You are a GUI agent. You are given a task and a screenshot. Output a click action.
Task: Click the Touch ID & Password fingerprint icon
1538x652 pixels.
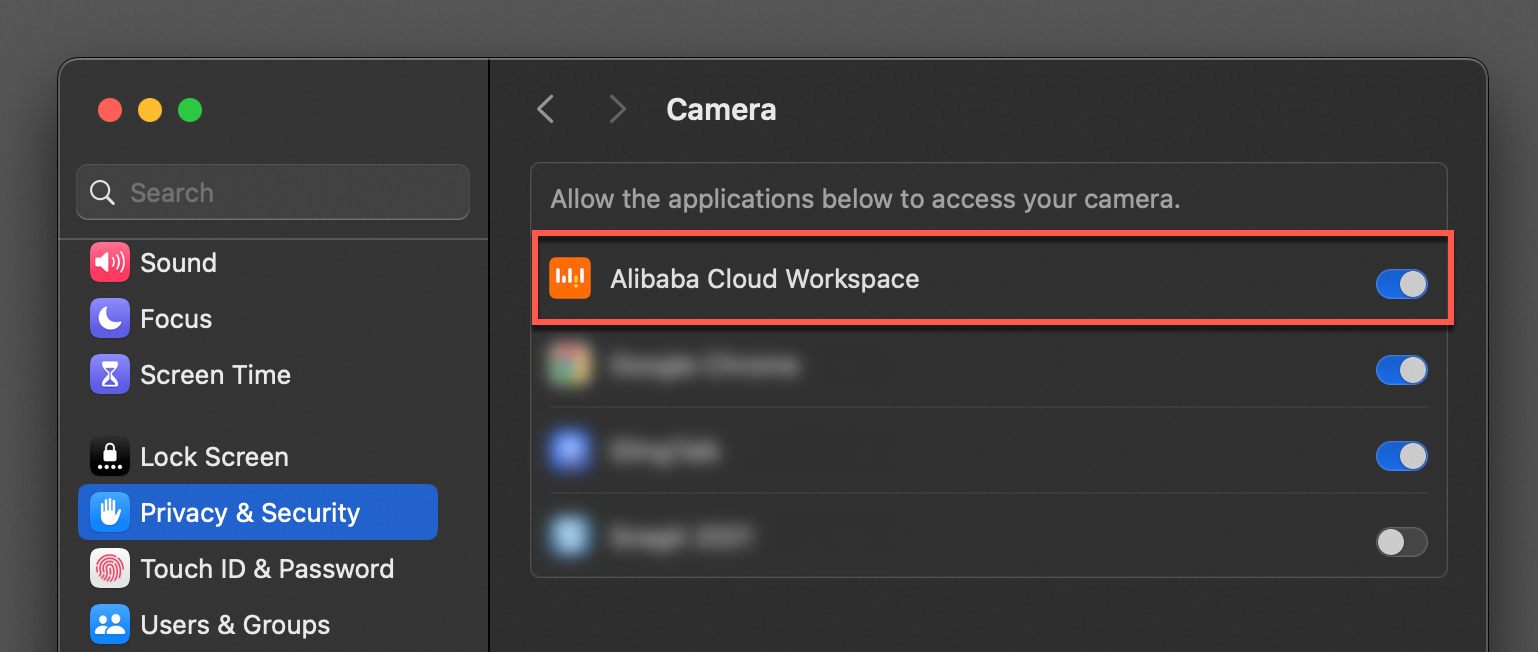(109, 568)
